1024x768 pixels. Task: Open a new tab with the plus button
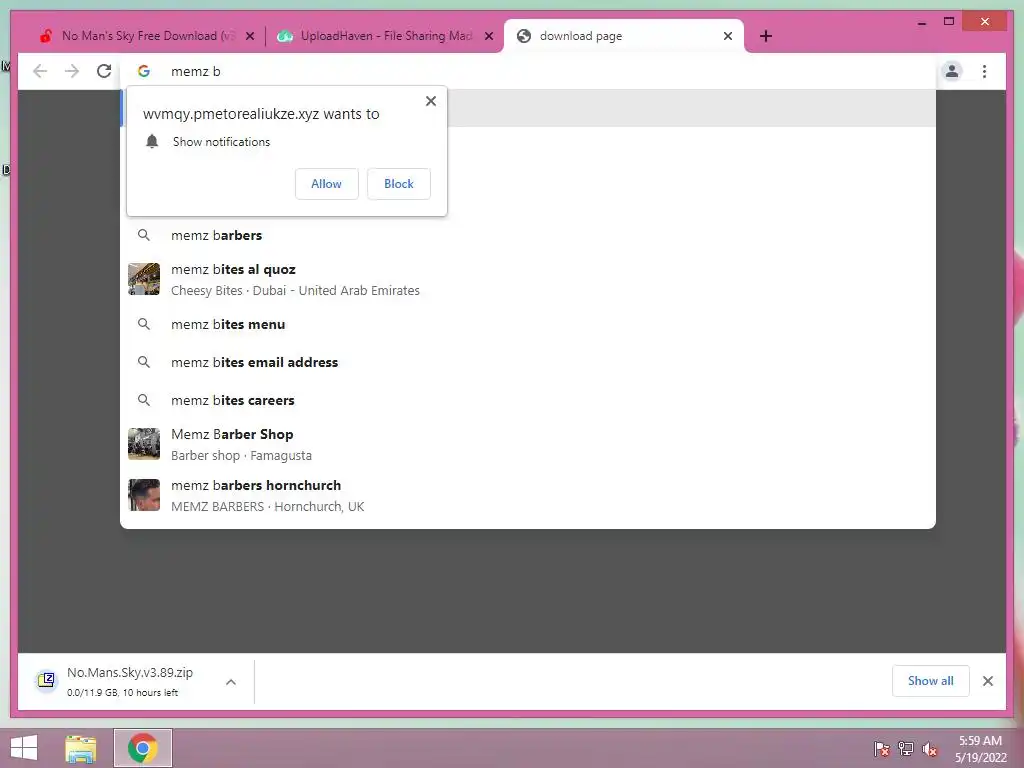[x=766, y=36]
